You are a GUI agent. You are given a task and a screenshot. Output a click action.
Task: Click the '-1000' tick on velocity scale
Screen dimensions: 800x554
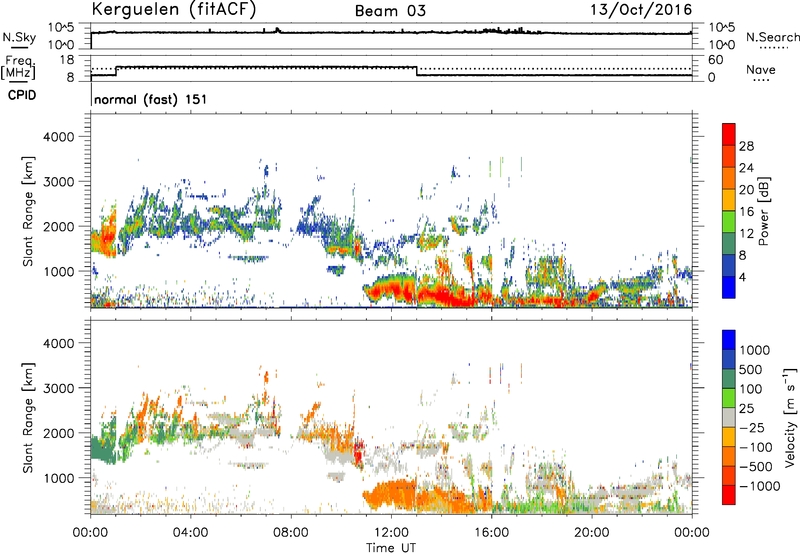pyautogui.click(x=759, y=486)
